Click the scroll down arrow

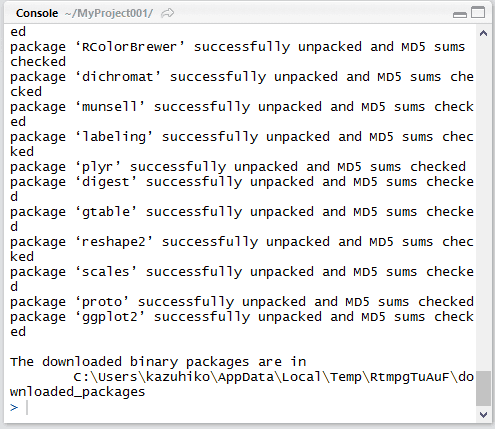point(483,415)
